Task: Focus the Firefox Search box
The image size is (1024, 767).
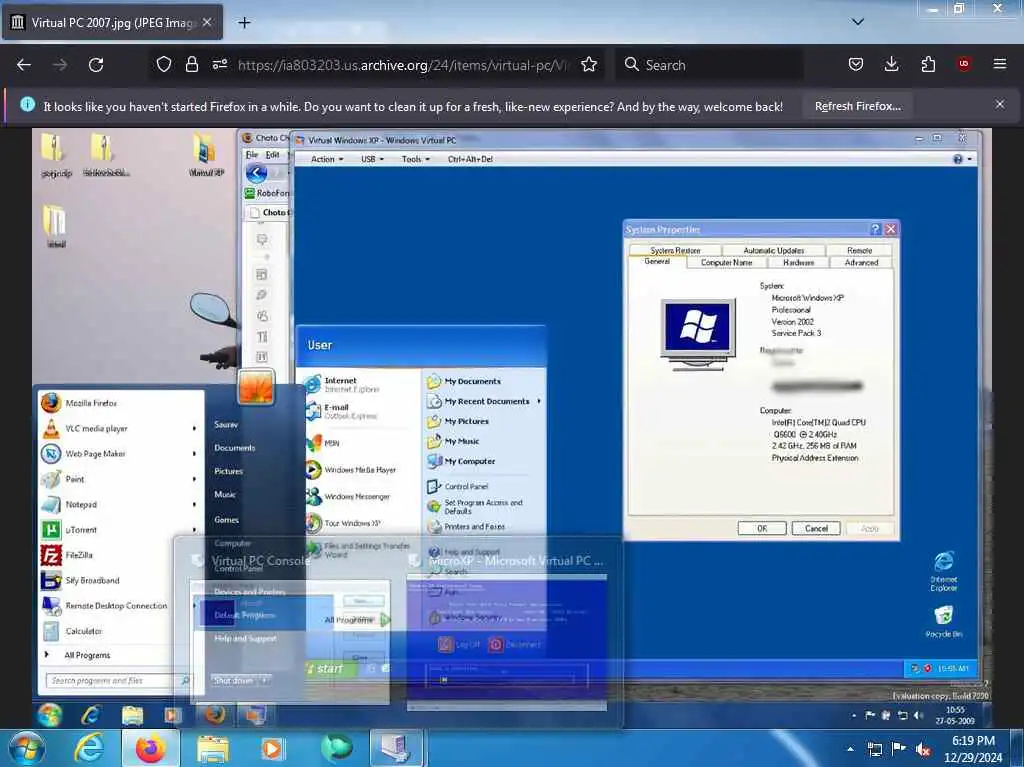Action: (x=709, y=65)
